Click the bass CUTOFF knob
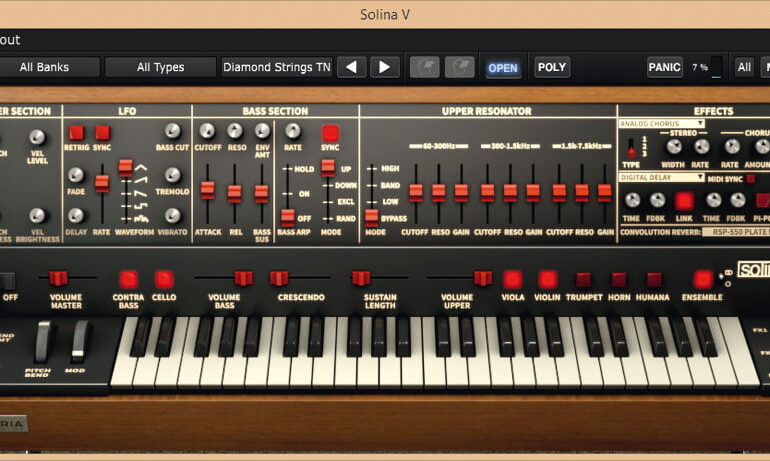This screenshot has width=770, height=461. point(207,131)
